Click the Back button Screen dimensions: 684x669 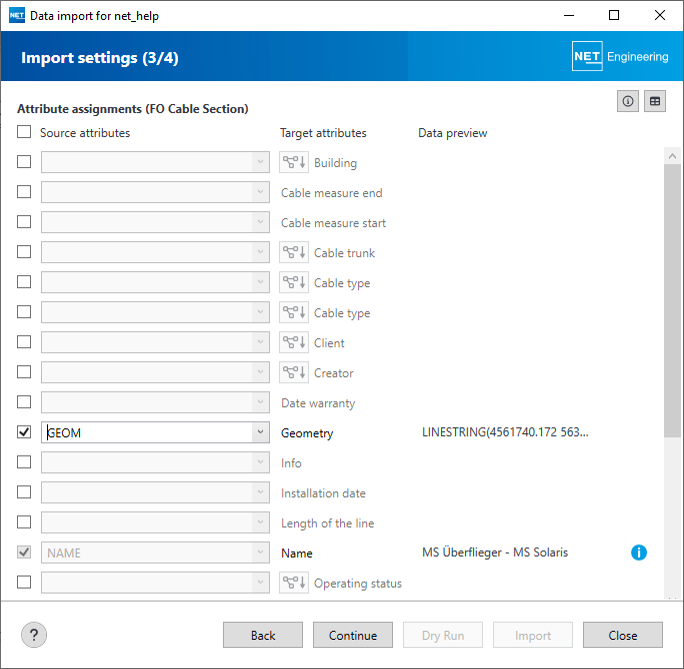263,635
